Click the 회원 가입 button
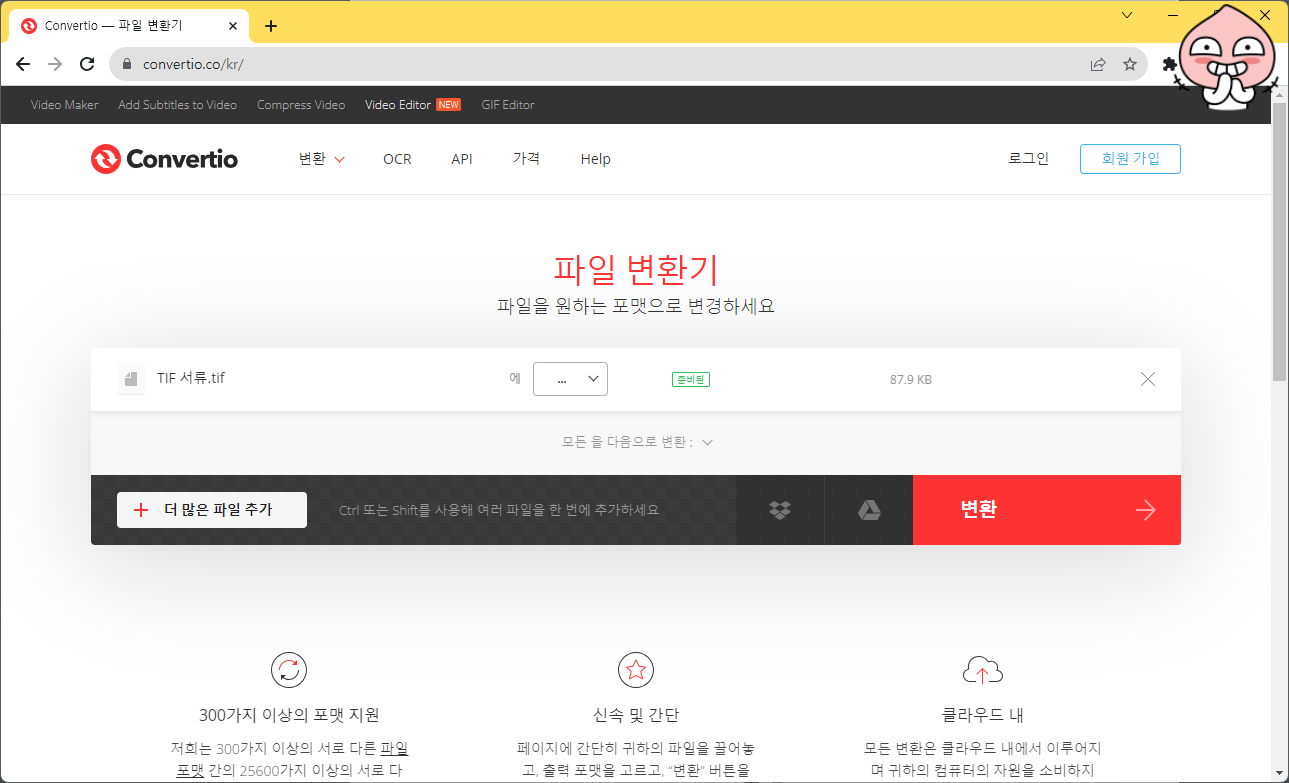 click(x=1130, y=158)
